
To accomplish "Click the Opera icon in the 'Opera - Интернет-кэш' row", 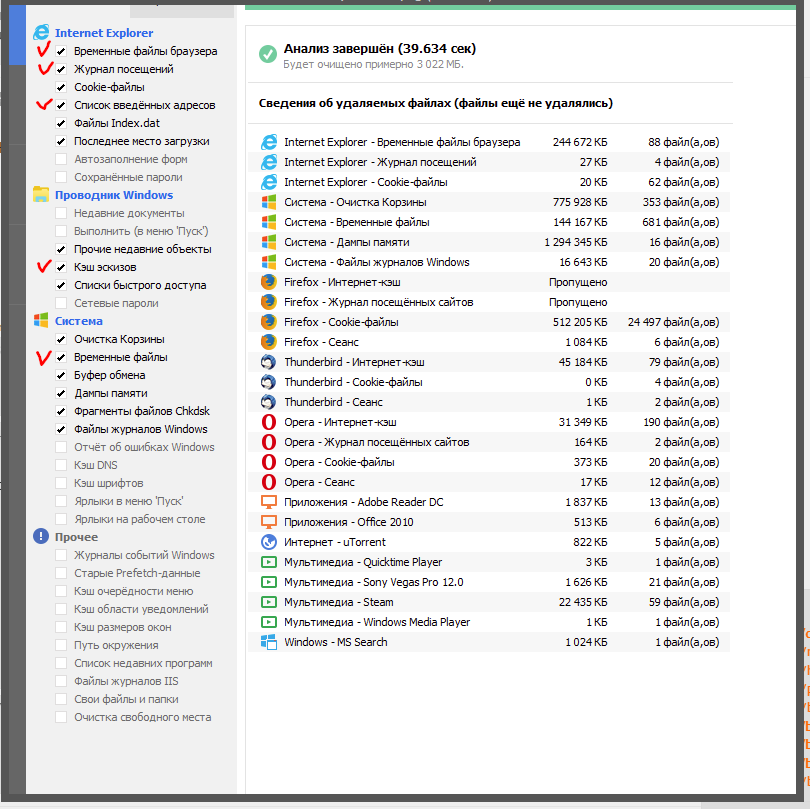I will click(269, 422).
